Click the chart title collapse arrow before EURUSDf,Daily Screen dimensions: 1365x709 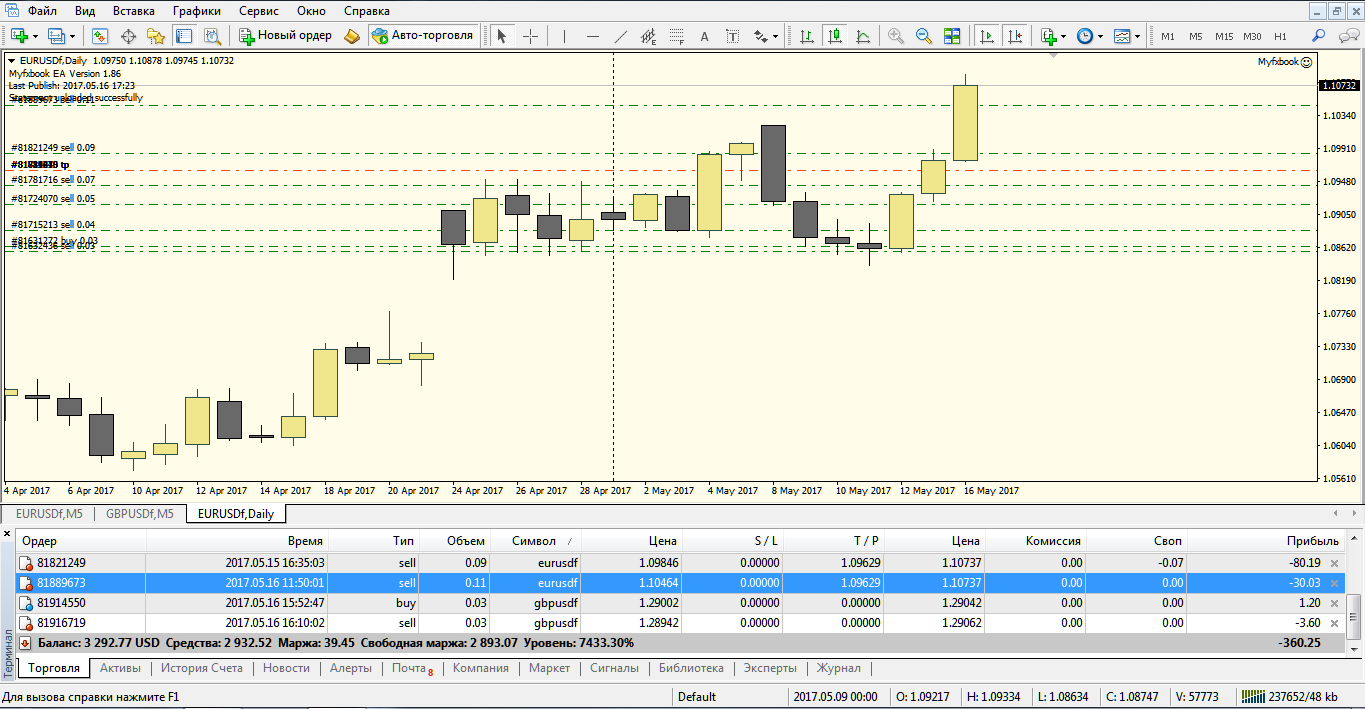tap(11, 61)
